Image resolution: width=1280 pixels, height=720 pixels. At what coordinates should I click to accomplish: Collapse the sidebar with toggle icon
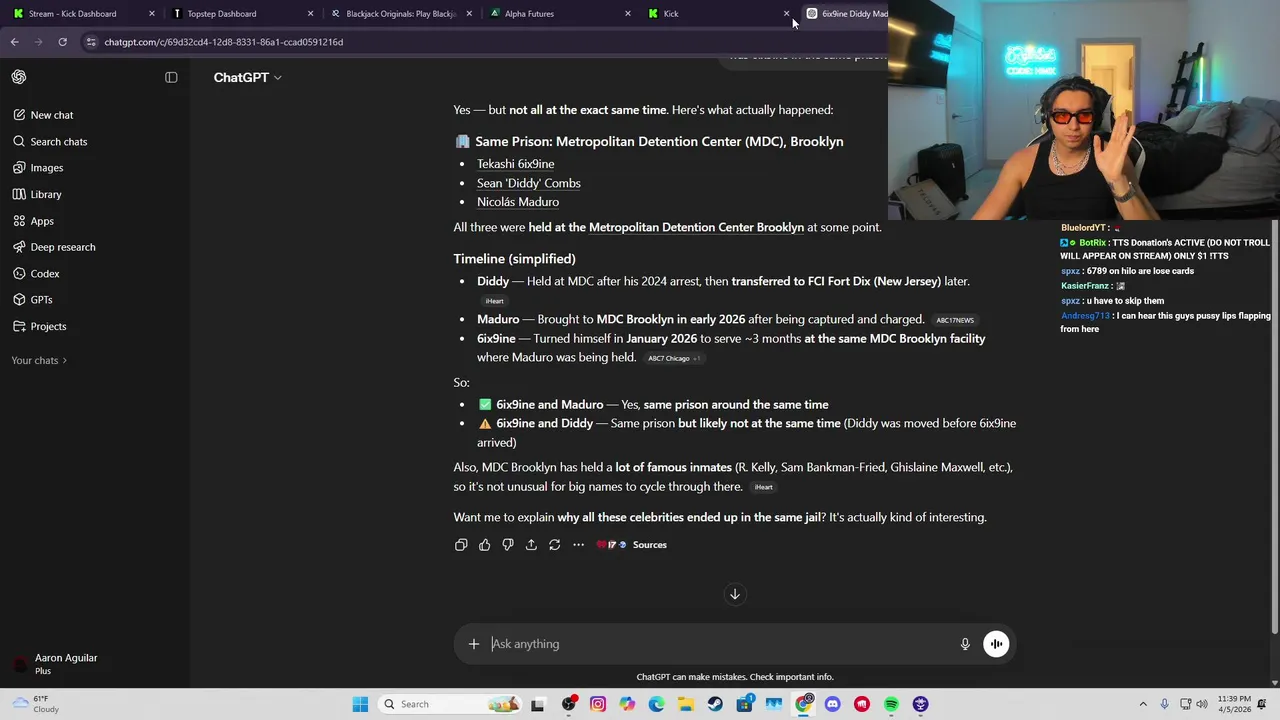tap(171, 77)
